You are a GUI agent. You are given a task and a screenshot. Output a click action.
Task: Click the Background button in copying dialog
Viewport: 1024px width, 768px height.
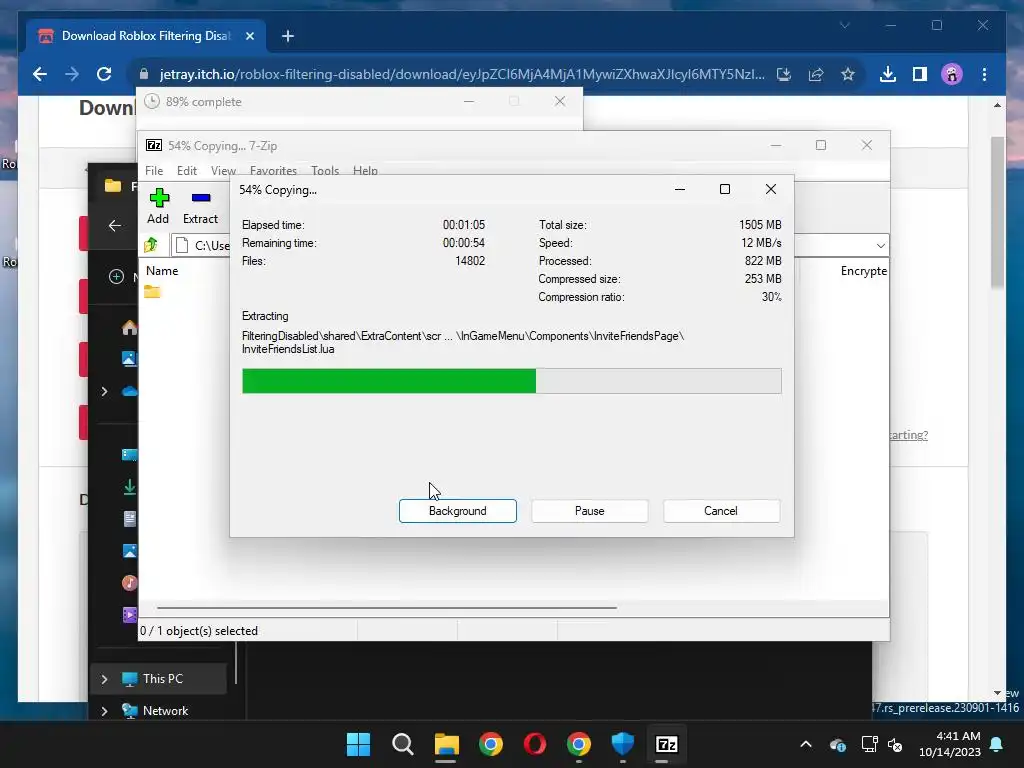457,511
